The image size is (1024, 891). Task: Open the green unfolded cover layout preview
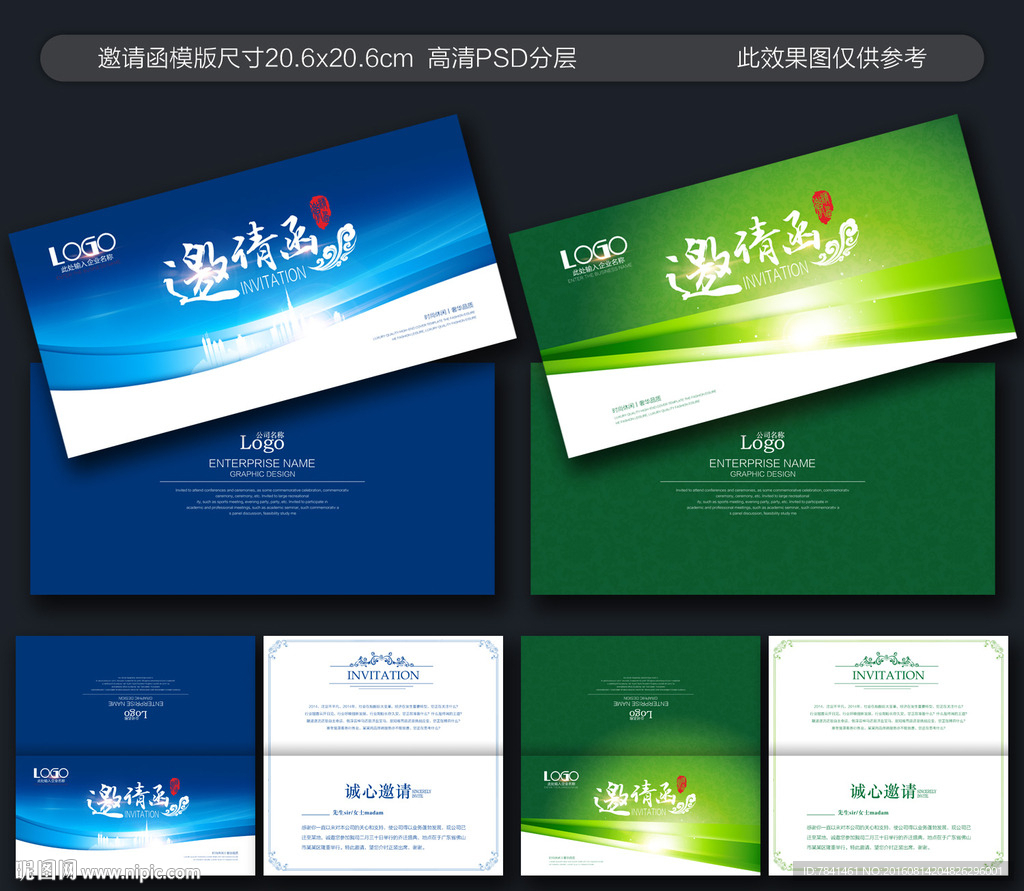(x=641, y=755)
